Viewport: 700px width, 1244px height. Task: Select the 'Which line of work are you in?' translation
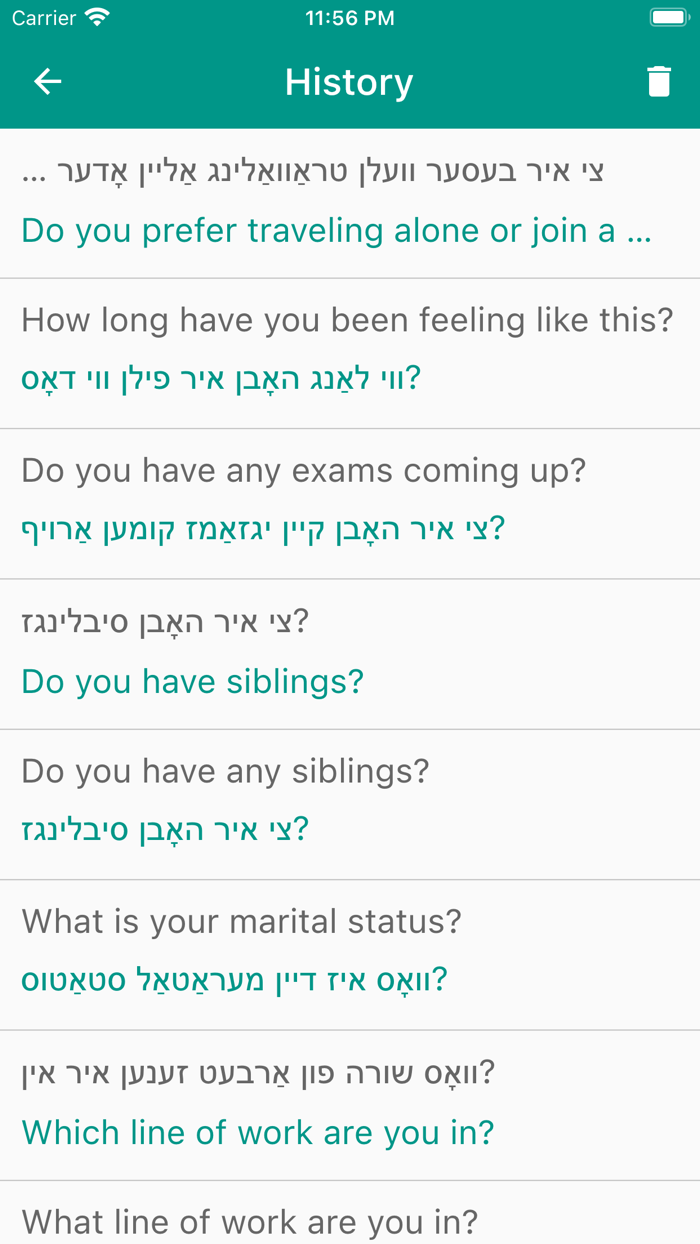tap(258, 1131)
